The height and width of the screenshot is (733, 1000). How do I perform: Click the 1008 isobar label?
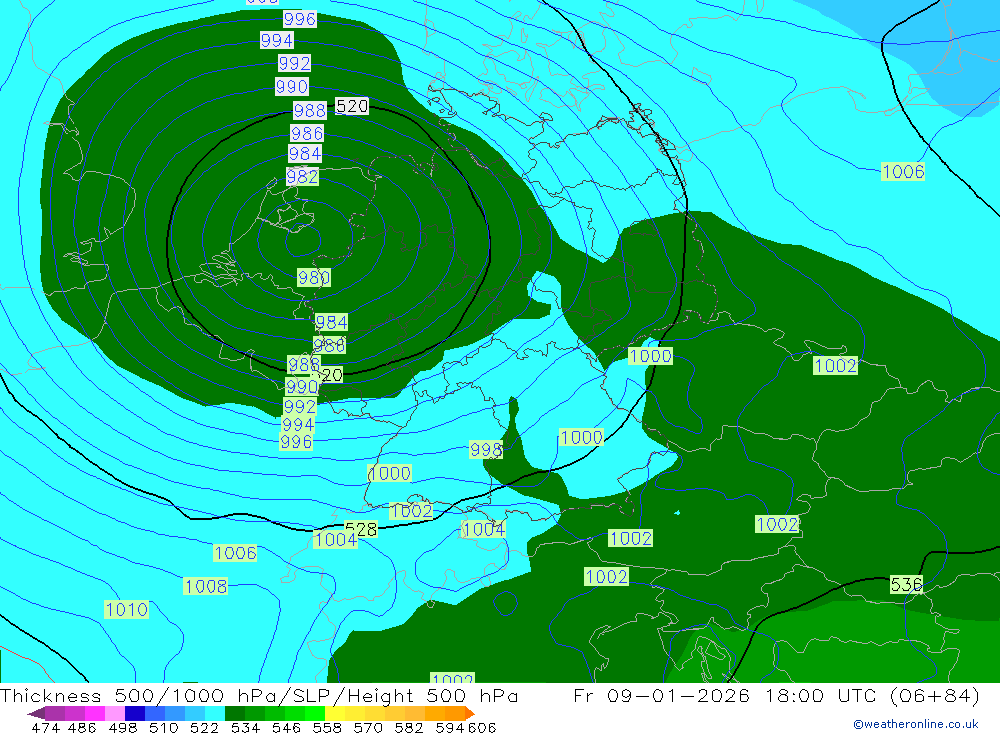click(x=205, y=586)
